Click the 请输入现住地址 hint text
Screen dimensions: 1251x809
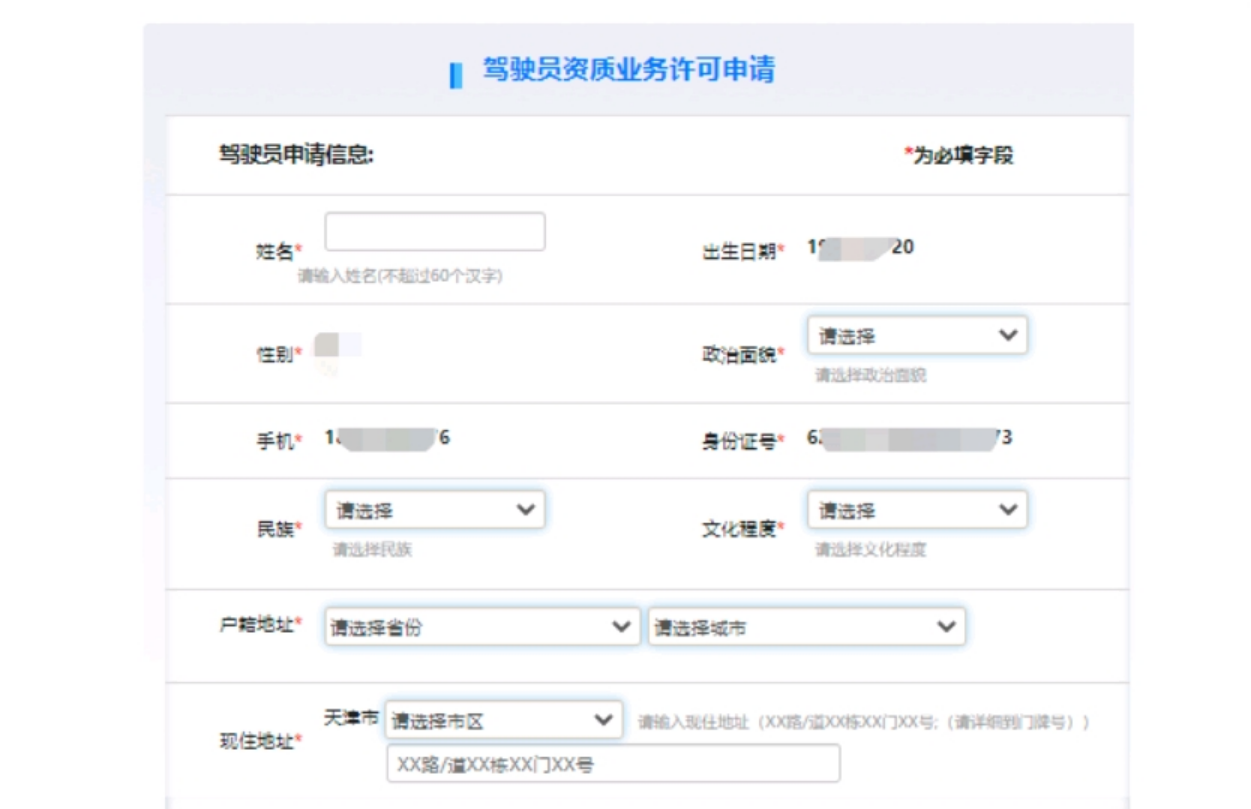pos(864,722)
